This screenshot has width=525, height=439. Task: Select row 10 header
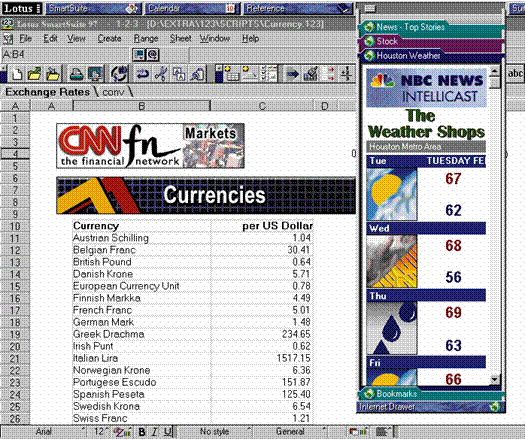15,226
